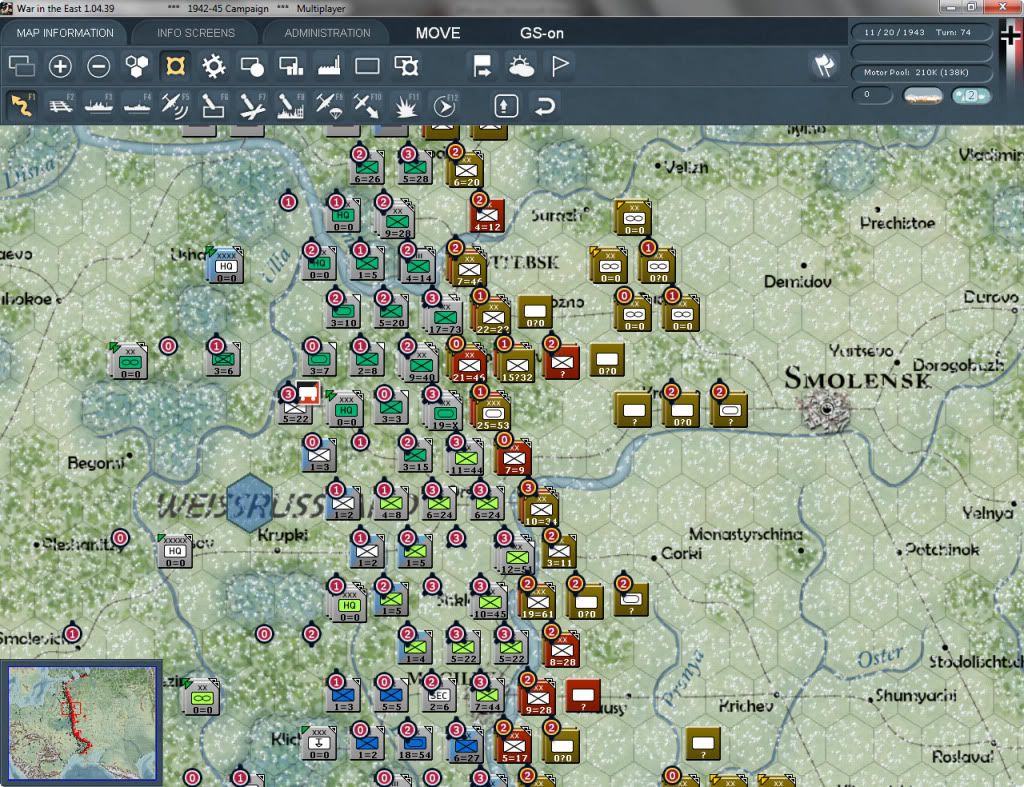Open the MAP INFORMATION tab
Image resolution: width=1024 pixels, height=787 pixels.
pos(65,33)
